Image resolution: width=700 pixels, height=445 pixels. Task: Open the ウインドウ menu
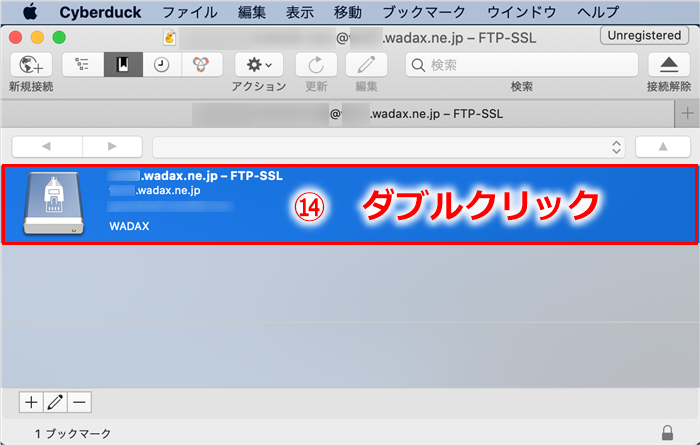tap(521, 12)
